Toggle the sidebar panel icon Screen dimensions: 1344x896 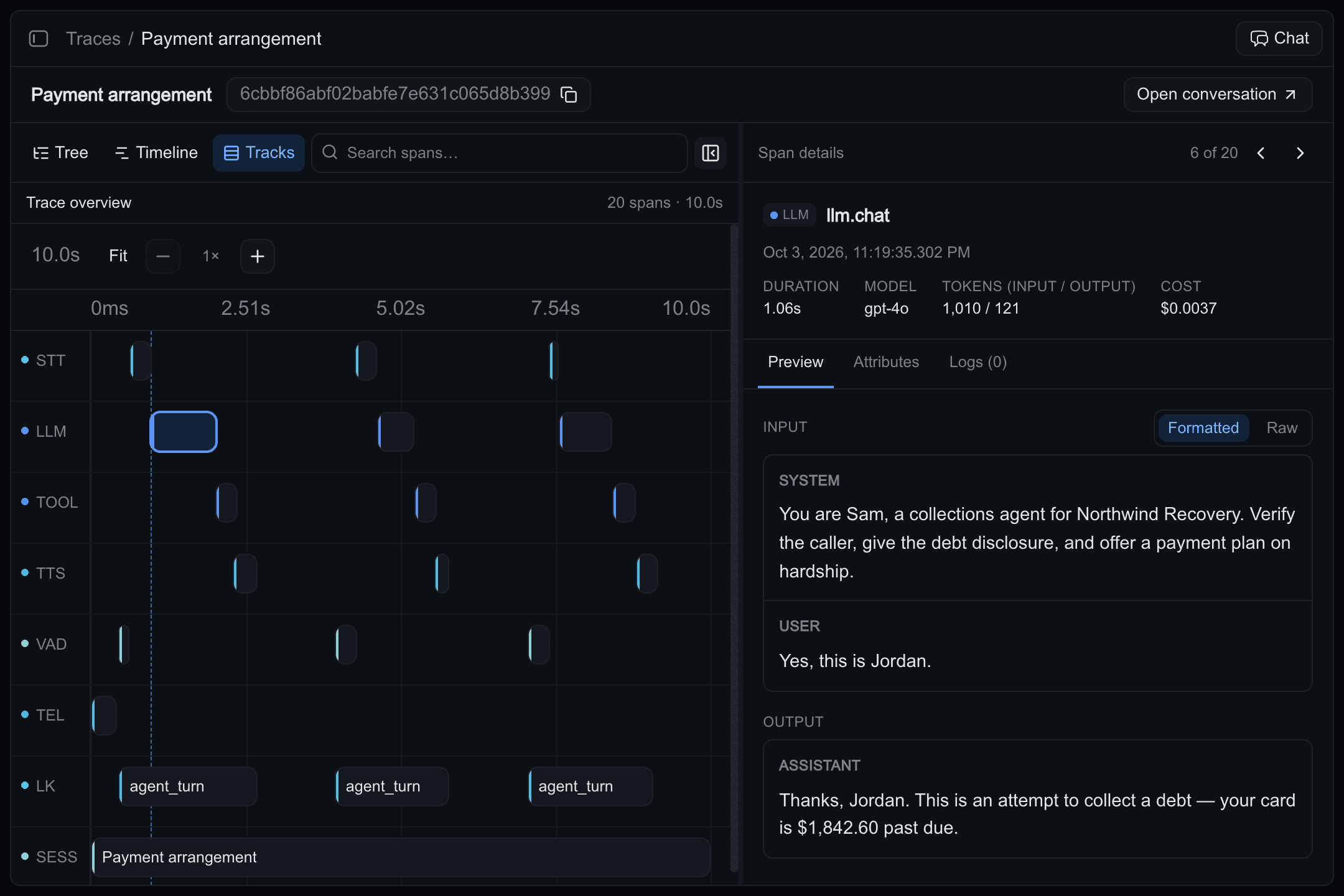tap(39, 39)
